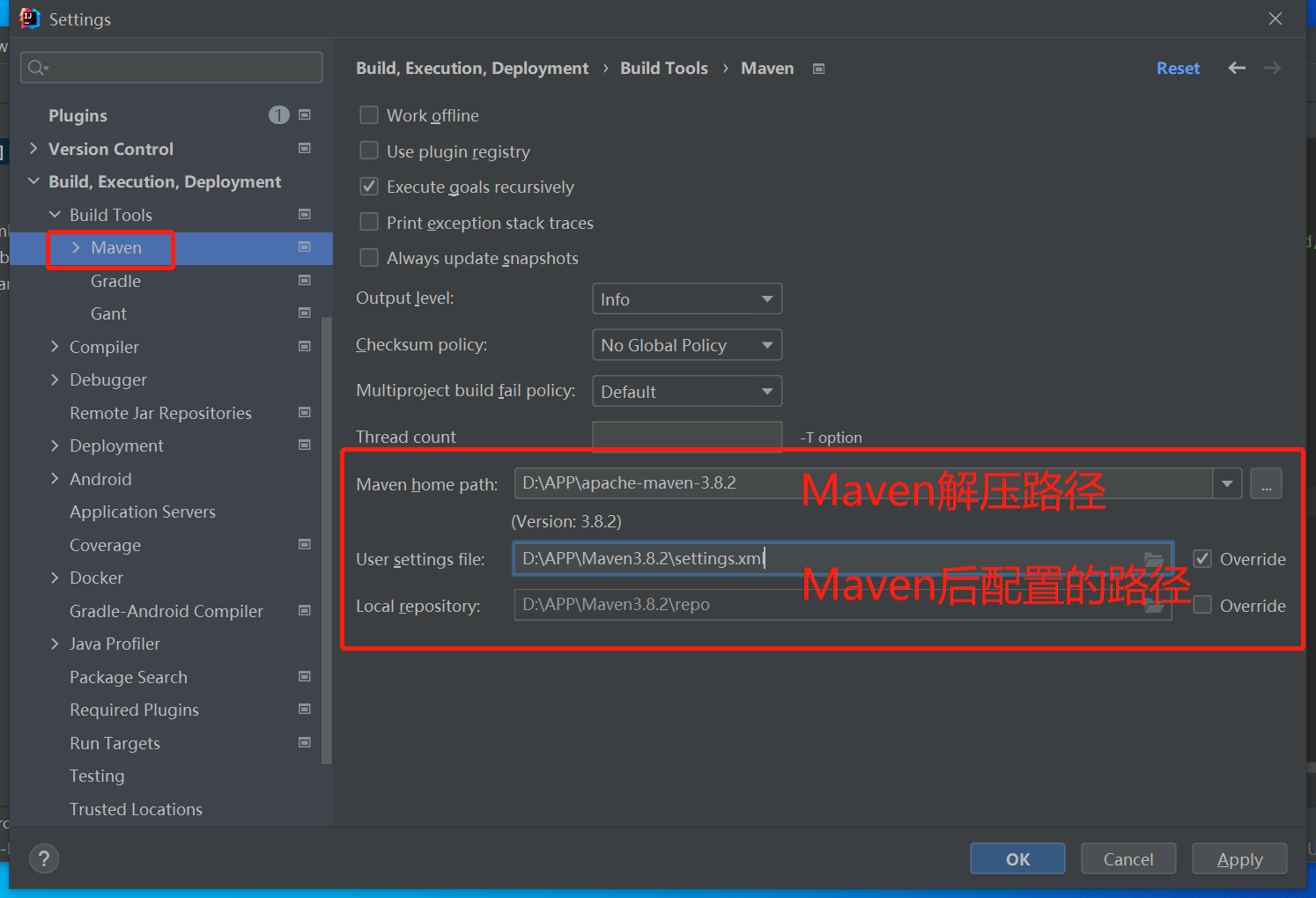
Task: Uncheck Execute goals recursively
Action: [369, 187]
